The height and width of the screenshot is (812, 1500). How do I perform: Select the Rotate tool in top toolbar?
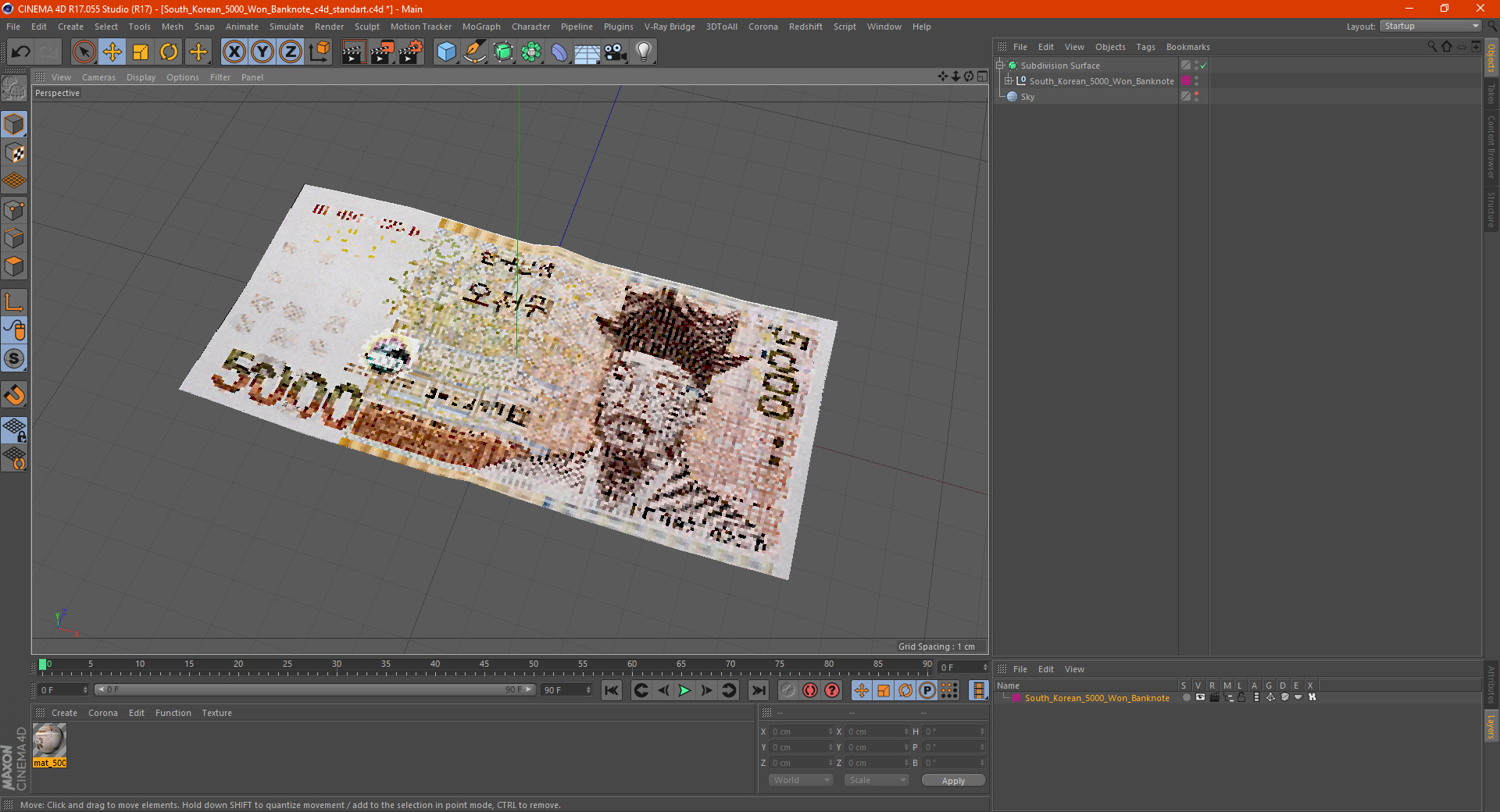(169, 52)
